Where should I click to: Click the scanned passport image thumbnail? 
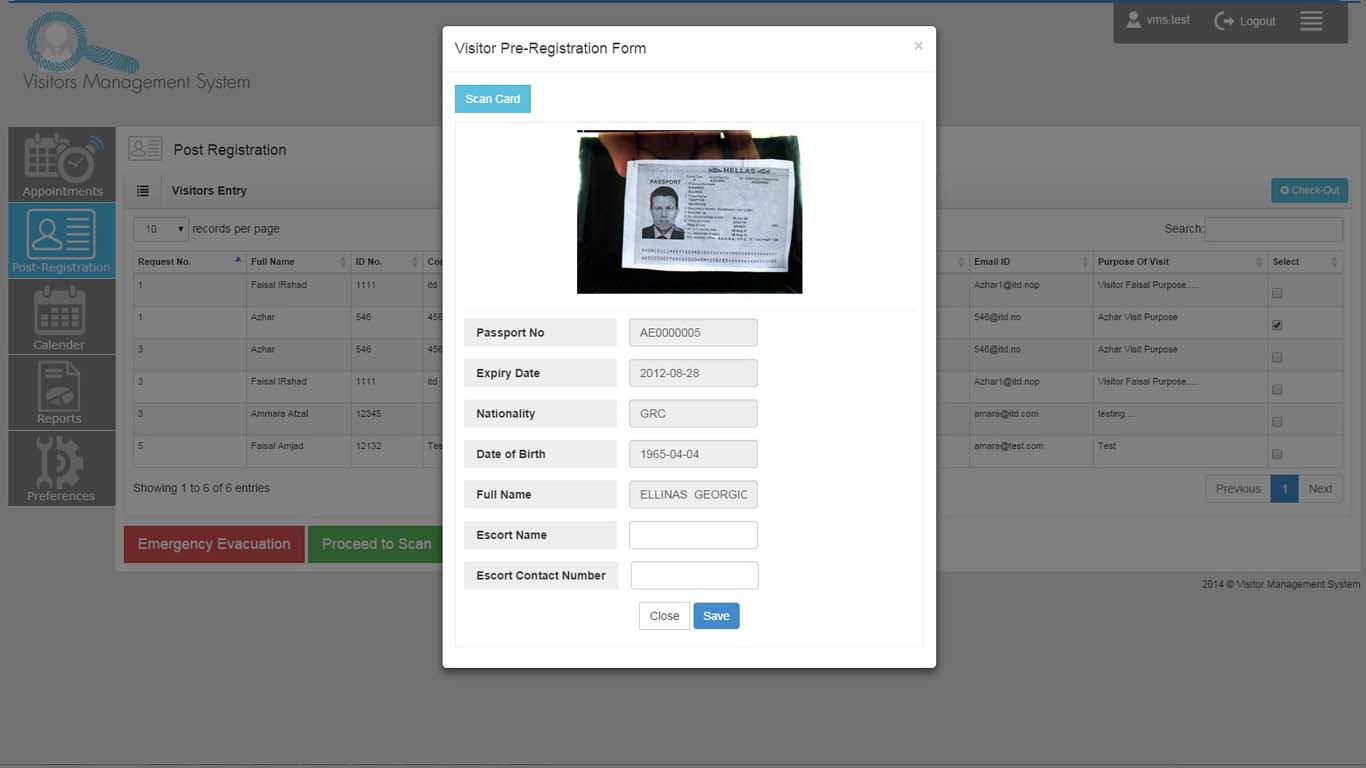[689, 213]
